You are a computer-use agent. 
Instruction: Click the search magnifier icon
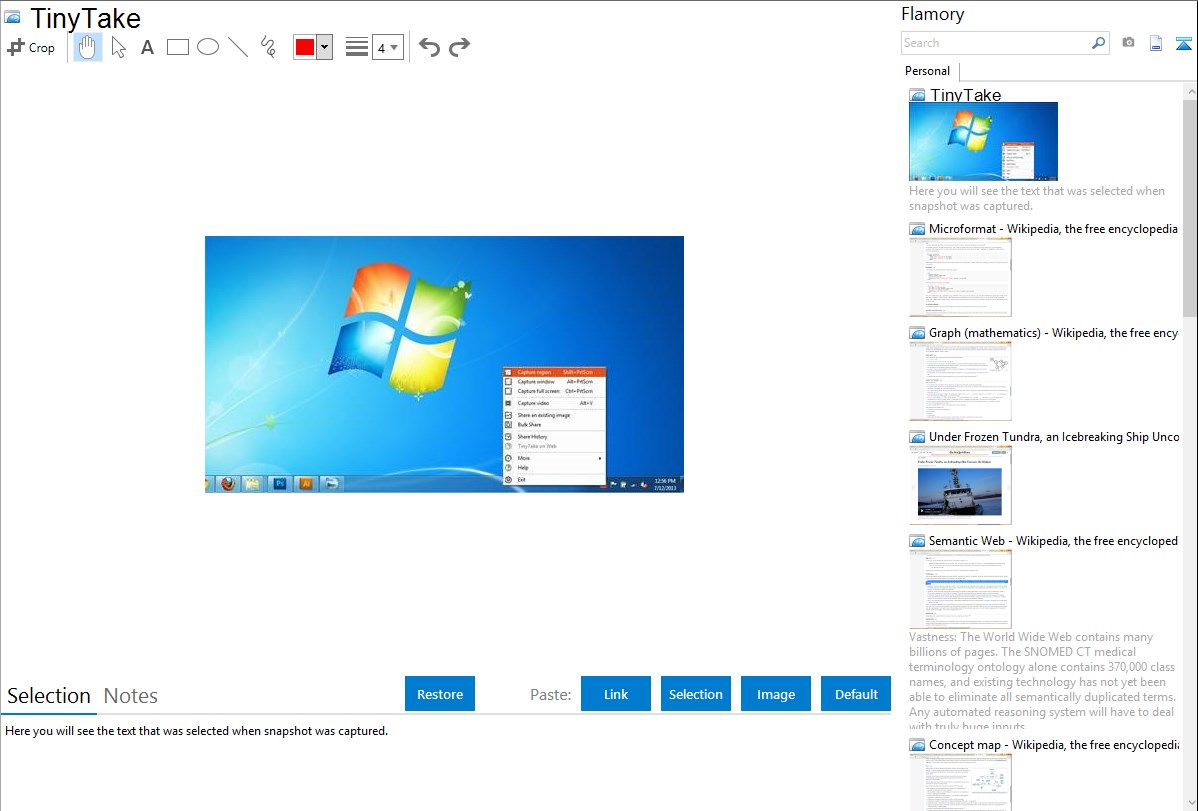point(1099,43)
